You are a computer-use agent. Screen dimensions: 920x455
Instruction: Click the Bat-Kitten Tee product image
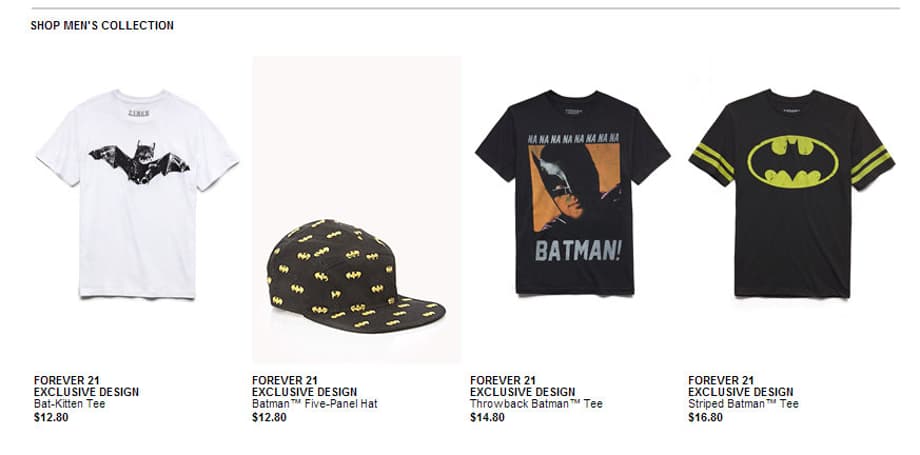click(x=138, y=193)
